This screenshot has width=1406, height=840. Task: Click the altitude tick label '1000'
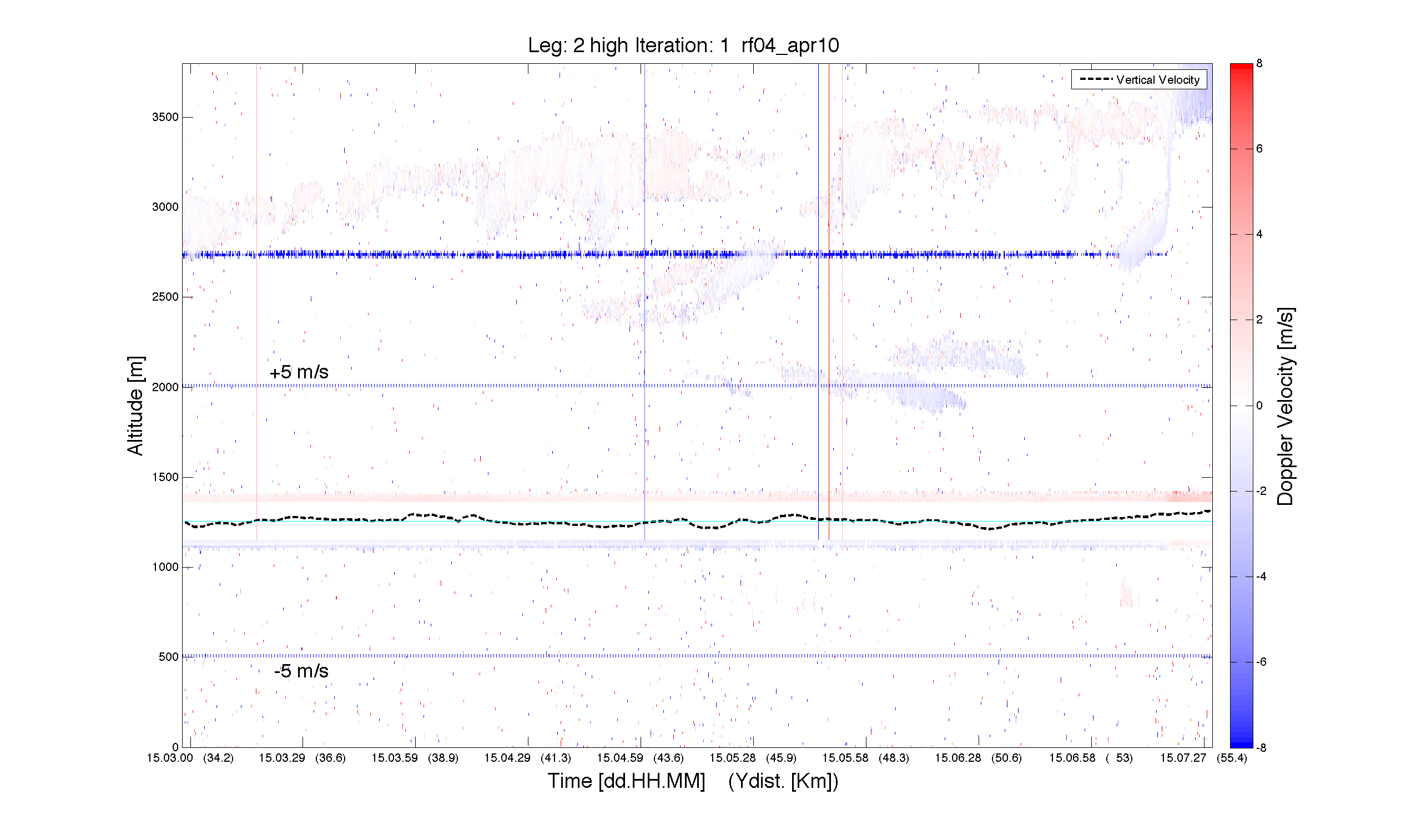pos(165,567)
